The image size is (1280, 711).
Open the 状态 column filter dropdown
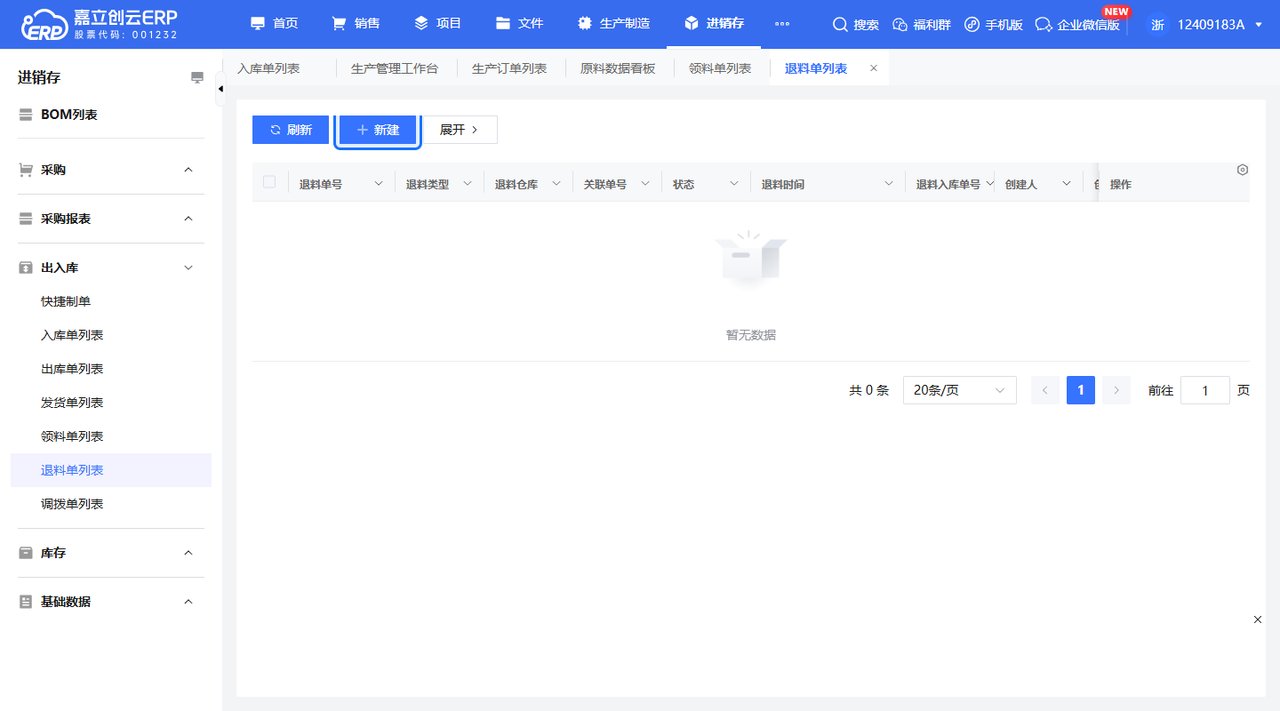click(x=734, y=184)
